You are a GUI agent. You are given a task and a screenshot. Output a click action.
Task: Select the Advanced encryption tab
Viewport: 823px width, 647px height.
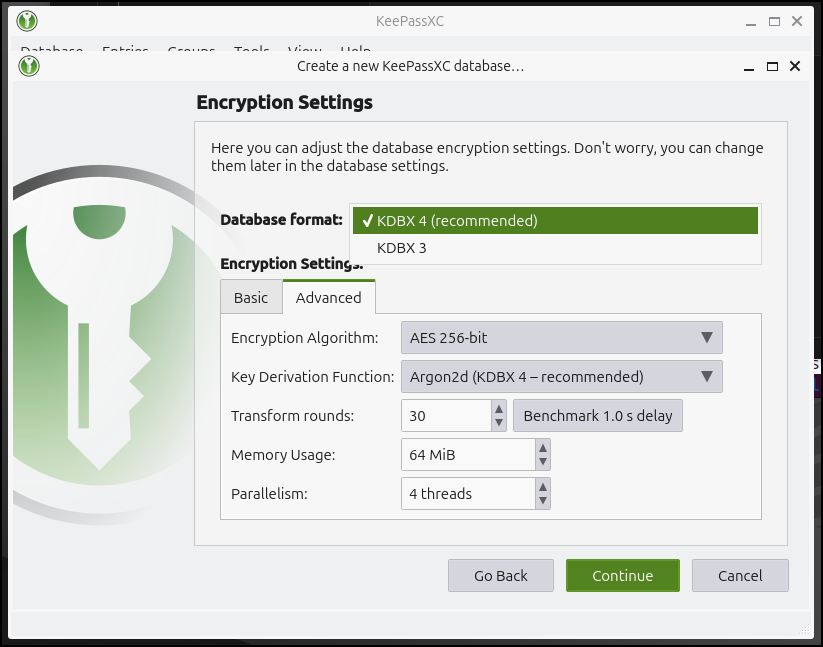[329, 297]
